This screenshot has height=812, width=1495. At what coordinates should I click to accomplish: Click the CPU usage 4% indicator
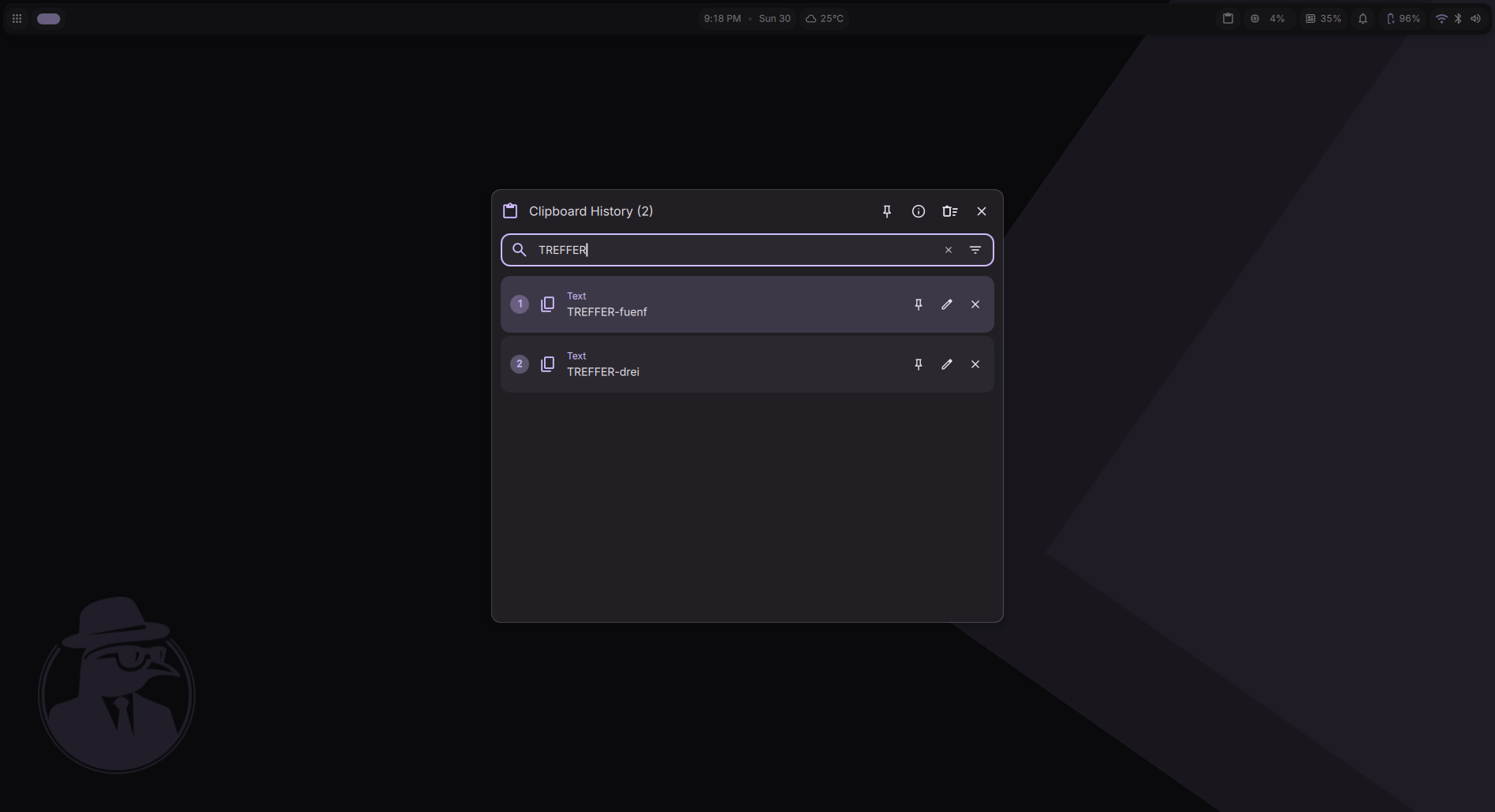click(x=1268, y=18)
